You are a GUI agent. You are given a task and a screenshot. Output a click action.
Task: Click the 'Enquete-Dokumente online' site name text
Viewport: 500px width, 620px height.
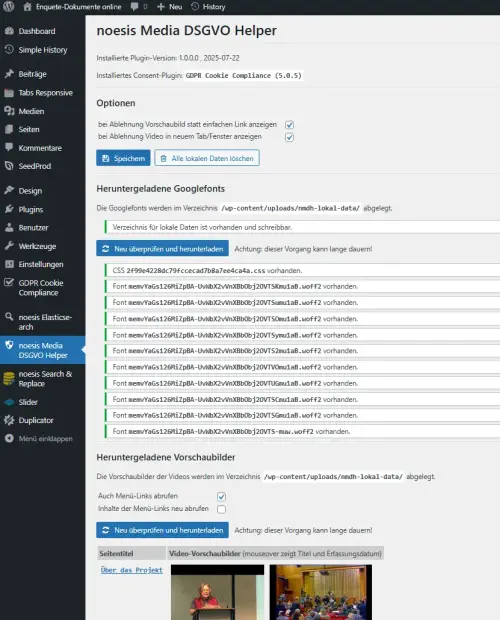pyautogui.click(x=79, y=7)
